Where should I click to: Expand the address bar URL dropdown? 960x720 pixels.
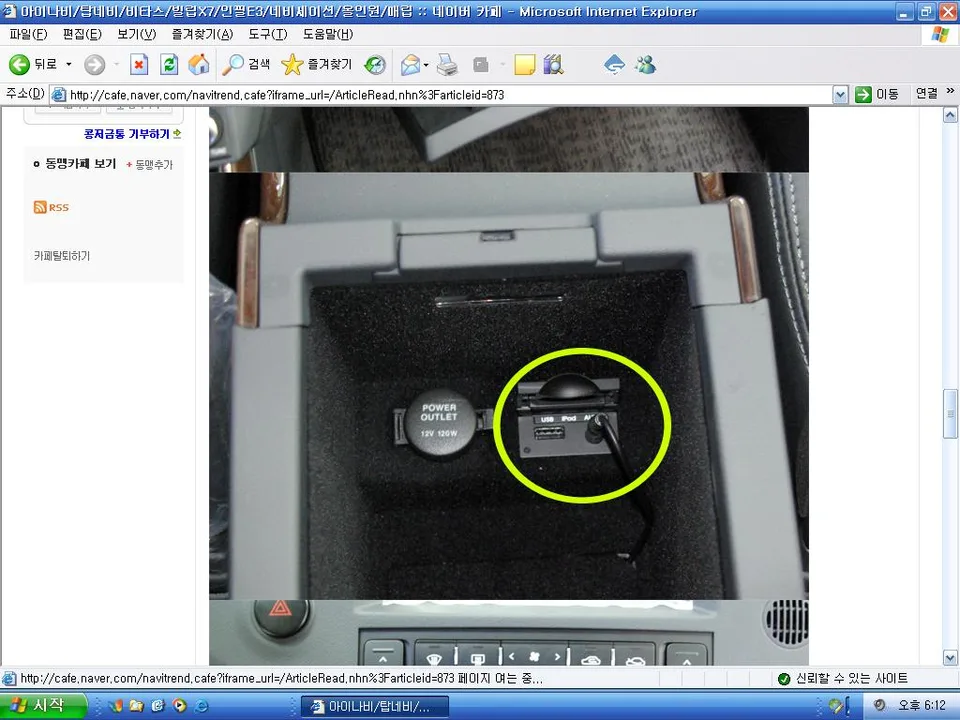pyautogui.click(x=841, y=94)
